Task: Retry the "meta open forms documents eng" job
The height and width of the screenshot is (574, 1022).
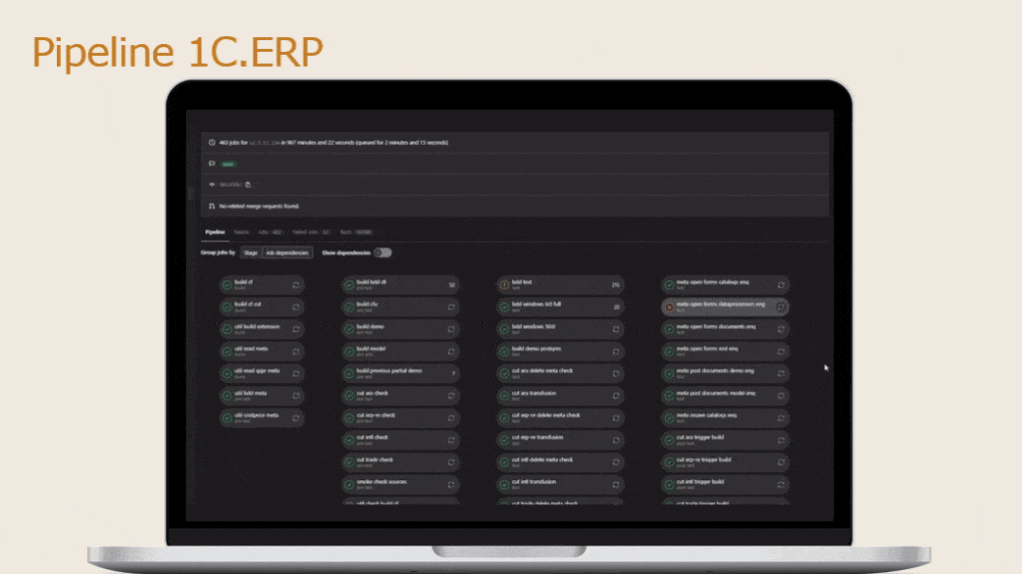Action: (x=781, y=329)
